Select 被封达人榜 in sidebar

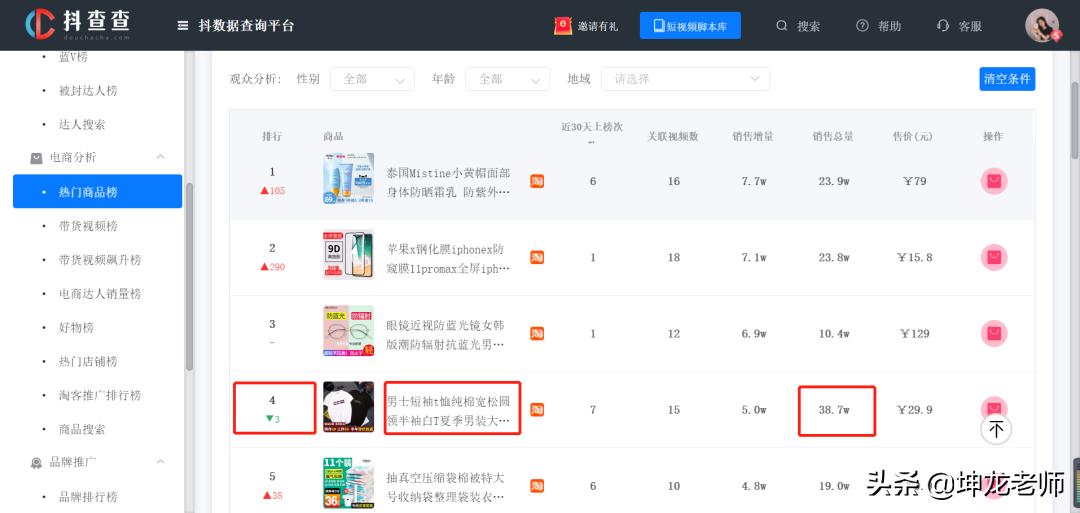coord(88,91)
